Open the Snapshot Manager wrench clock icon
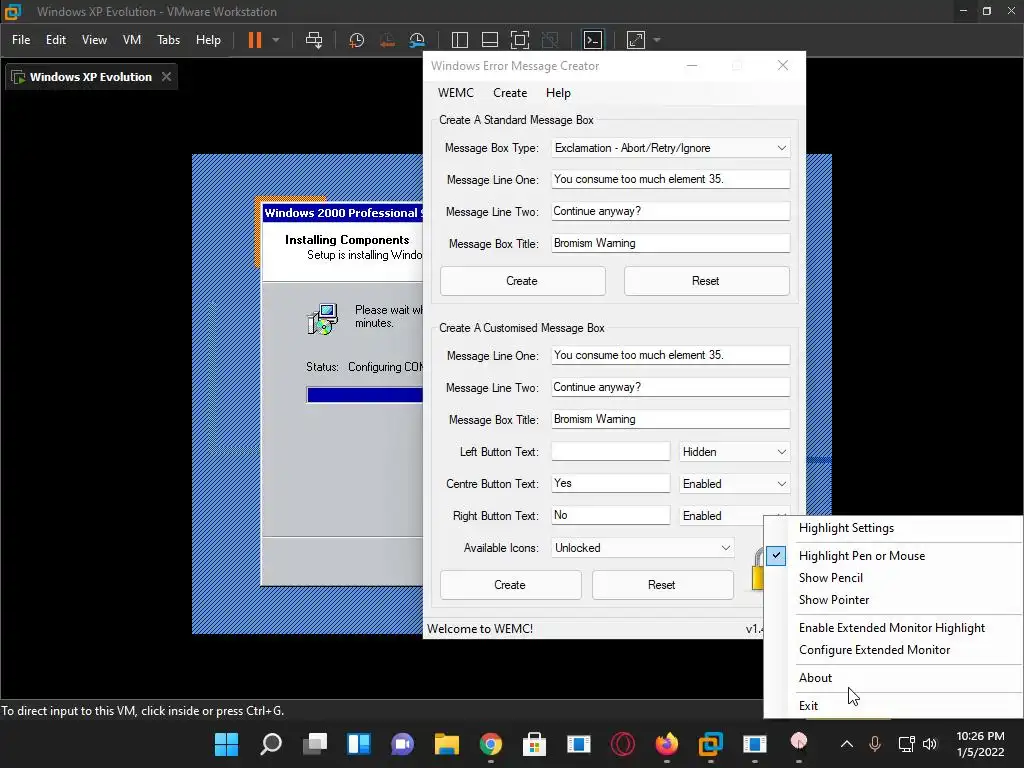1024x768 pixels. [417, 40]
